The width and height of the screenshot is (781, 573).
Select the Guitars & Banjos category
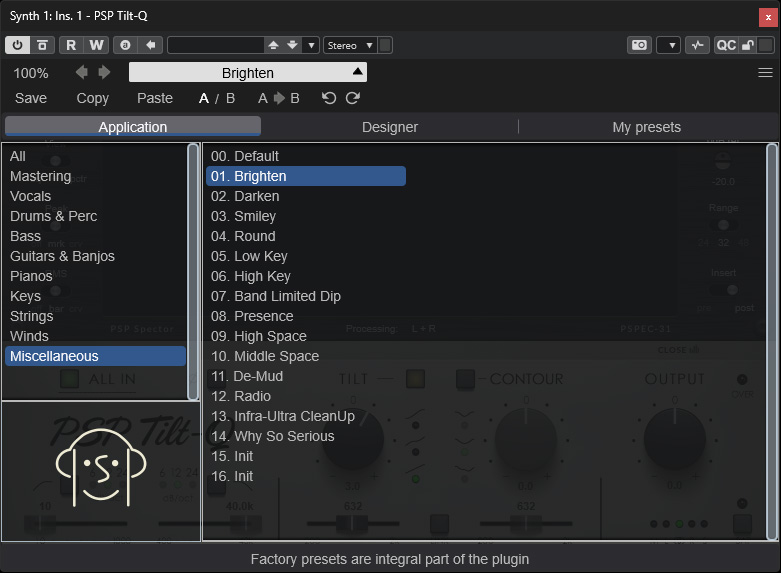pyautogui.click(x=95, y=256)
